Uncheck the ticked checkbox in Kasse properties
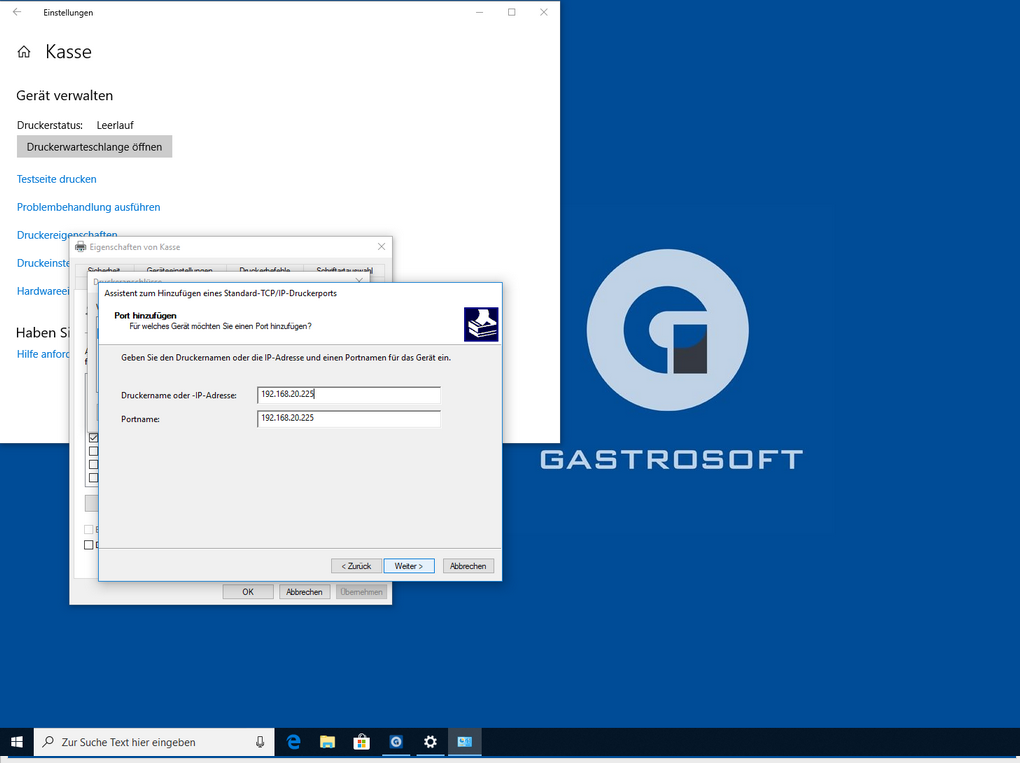This screenshot has height=763, width=1020. tap(94, 438)
